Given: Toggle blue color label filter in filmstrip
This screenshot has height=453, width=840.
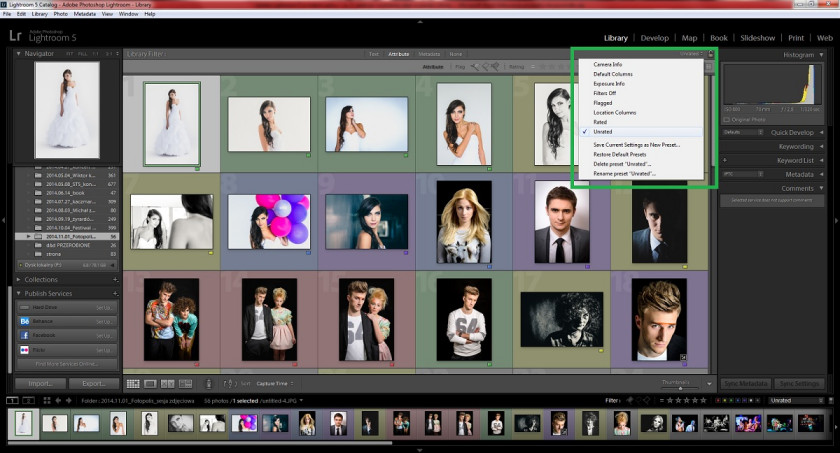Looking at the screenshot, I should pos(738,400).
